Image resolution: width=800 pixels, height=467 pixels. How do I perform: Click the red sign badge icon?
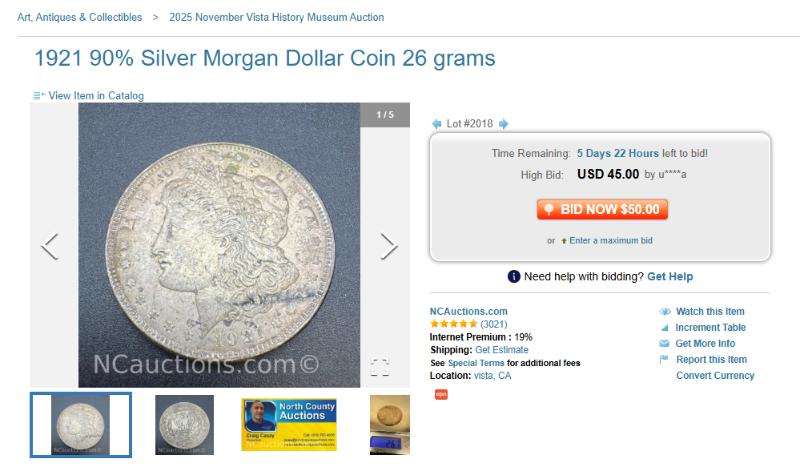[441, 395]
